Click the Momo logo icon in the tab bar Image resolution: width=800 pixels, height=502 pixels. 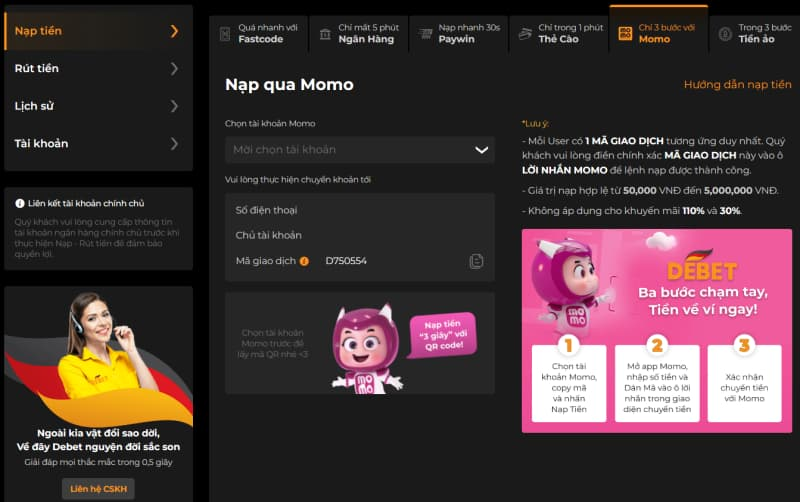[625, 34]
